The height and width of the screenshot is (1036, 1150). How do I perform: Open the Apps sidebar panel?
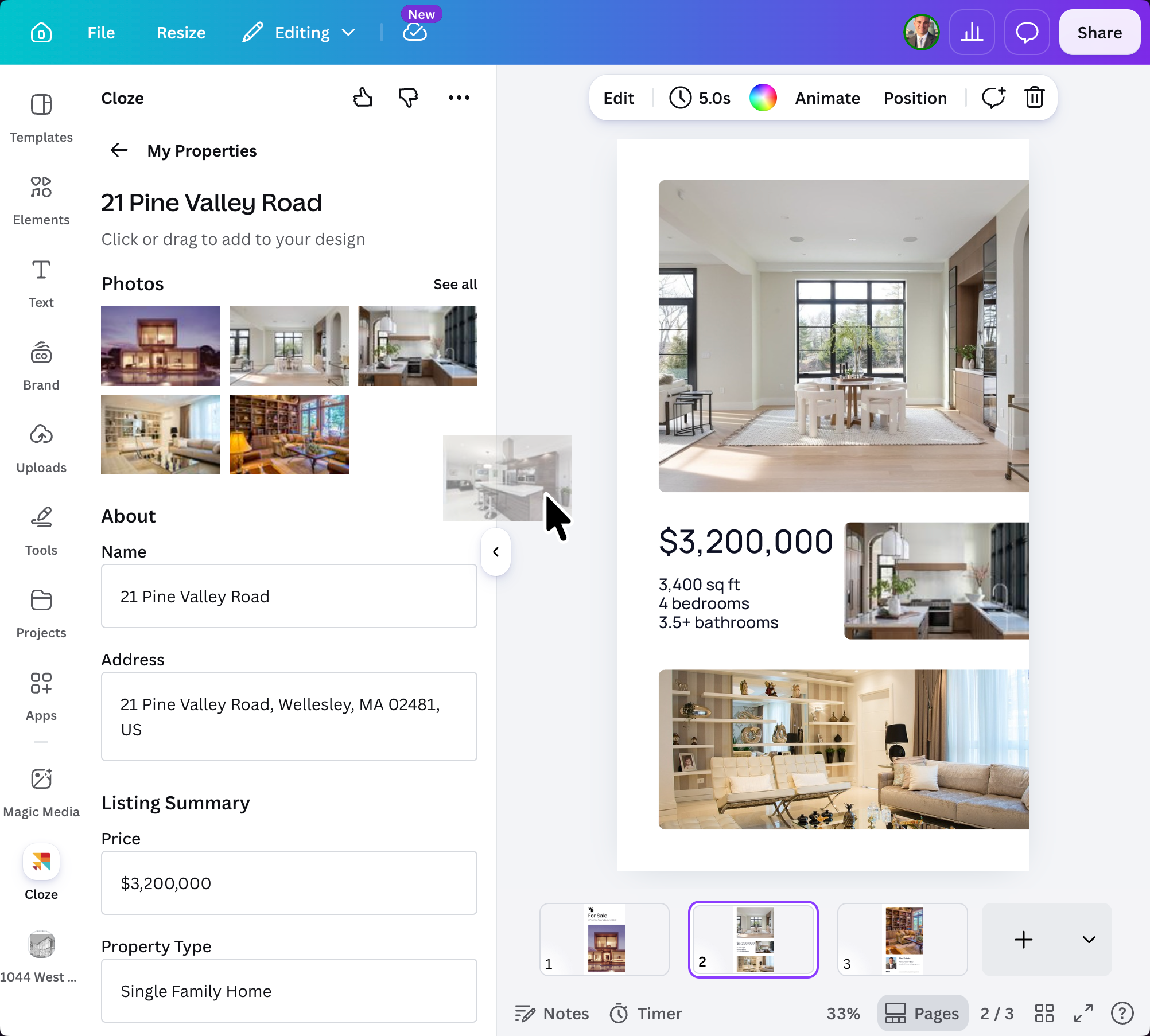point(41,697)
